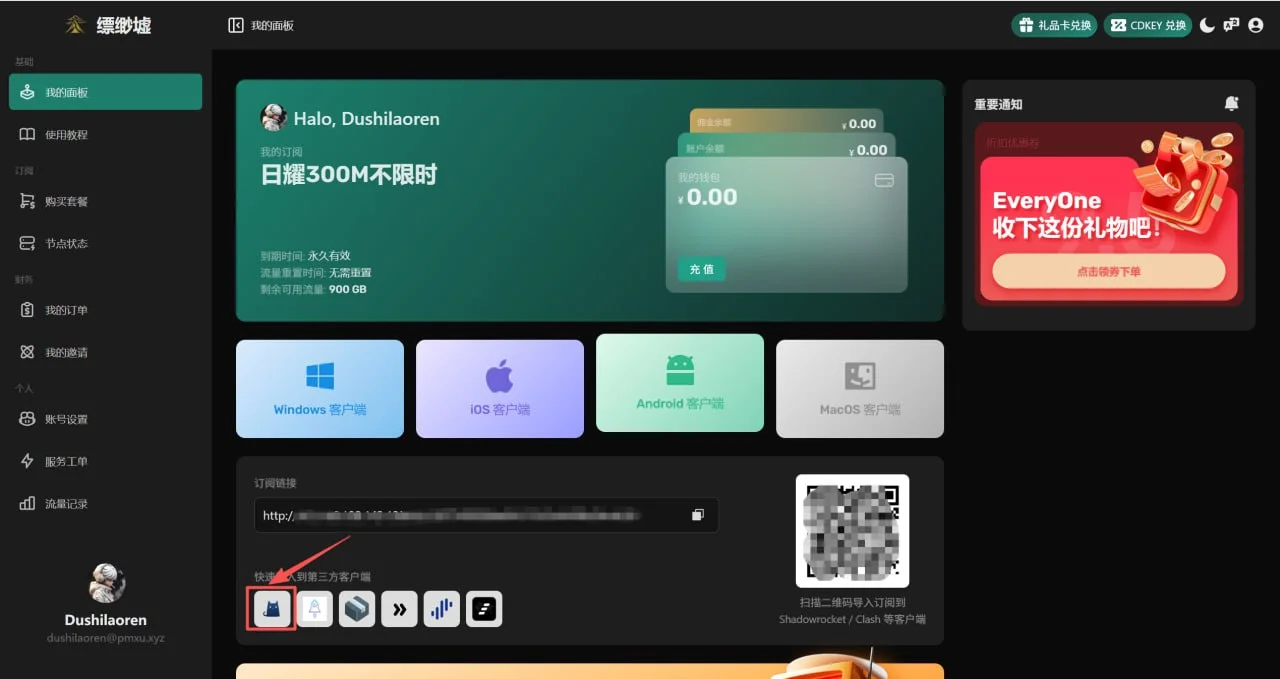Copy the subscription link using copy icon
The width and height of the screenshot is (1280, 679).
(x=697, y=515)
